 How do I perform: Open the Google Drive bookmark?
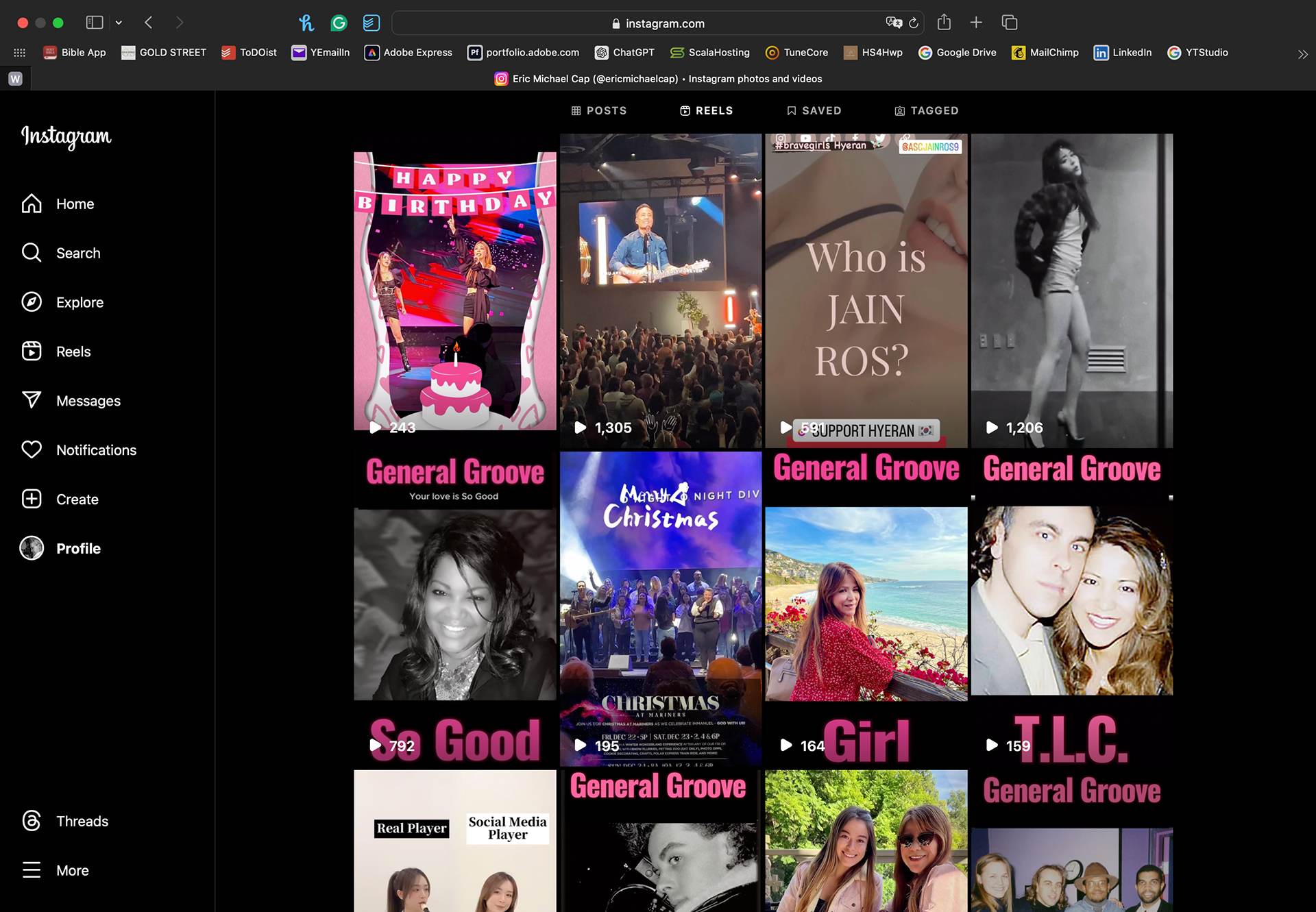click(x=958, y=53)
